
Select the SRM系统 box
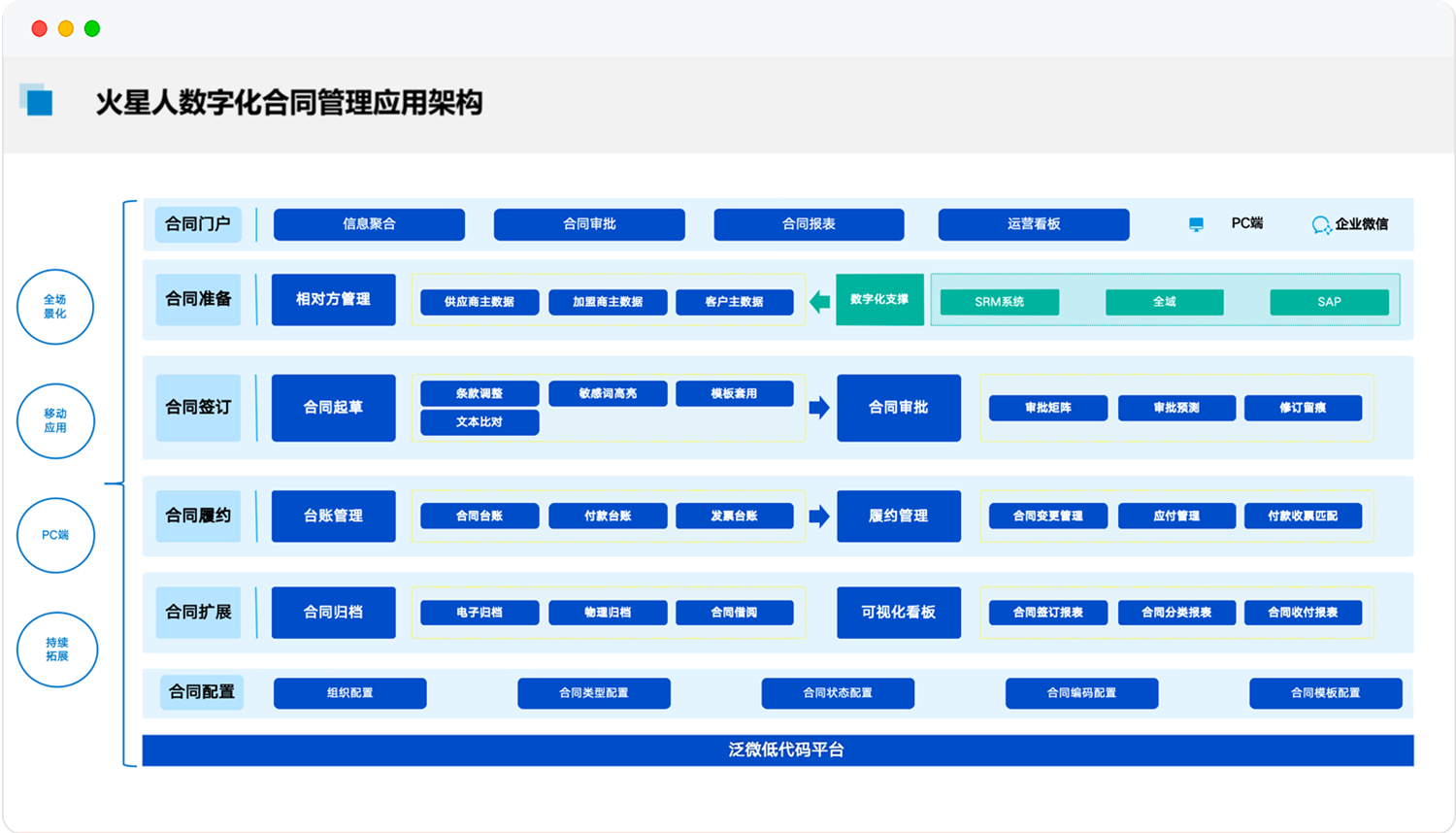tap(1000, 302)
